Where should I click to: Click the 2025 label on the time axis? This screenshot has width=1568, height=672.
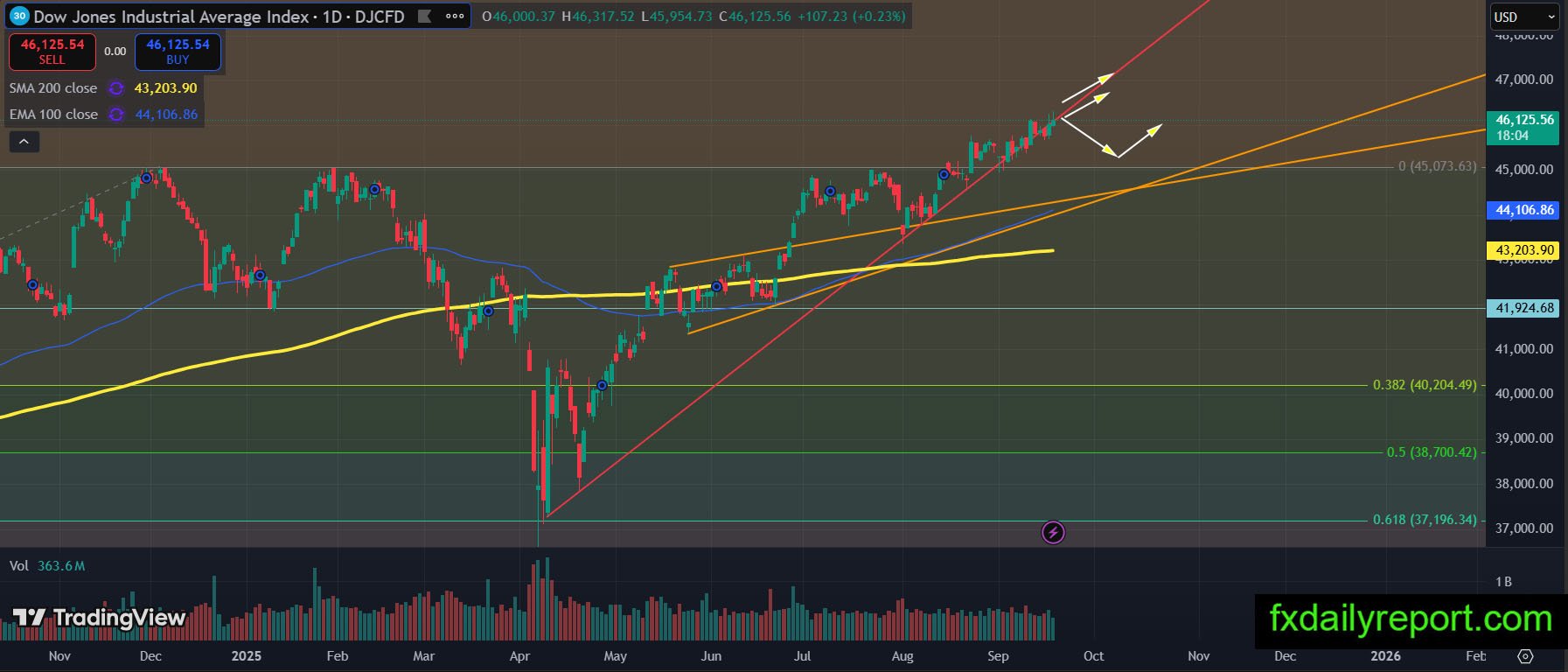(x=247, y=656)
